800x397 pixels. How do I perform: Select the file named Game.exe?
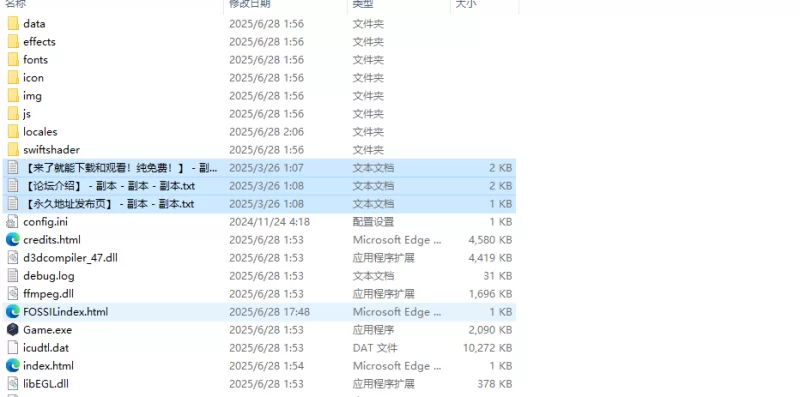47,330
